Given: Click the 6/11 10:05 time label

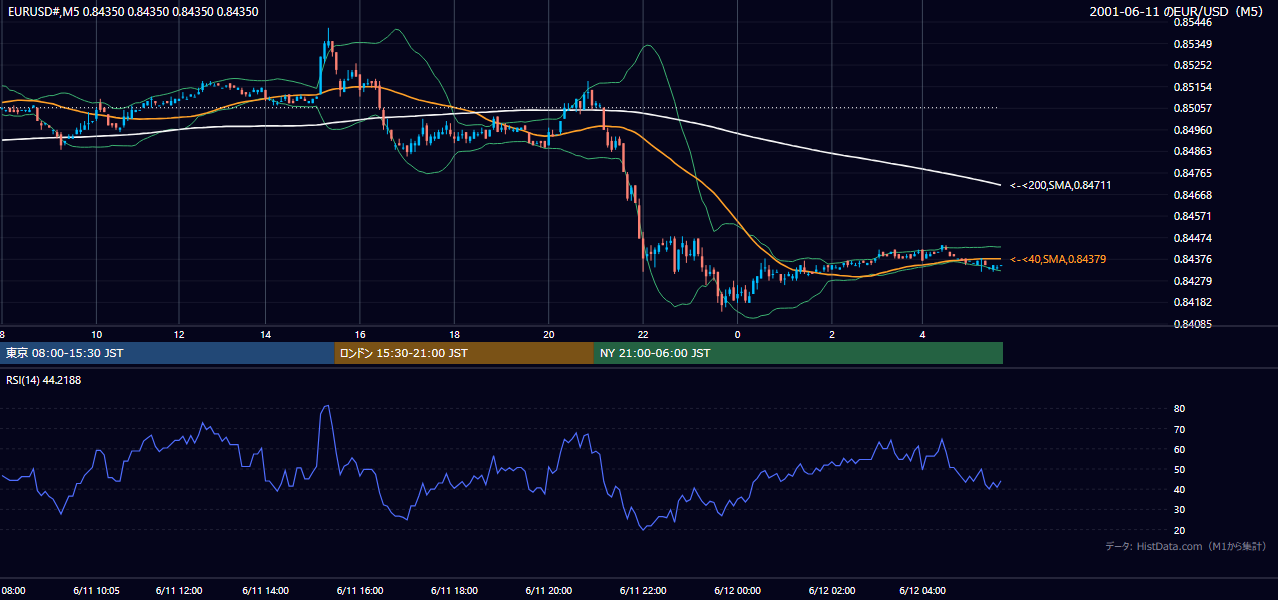Looking at the screenshot, I should click(95, 590).
